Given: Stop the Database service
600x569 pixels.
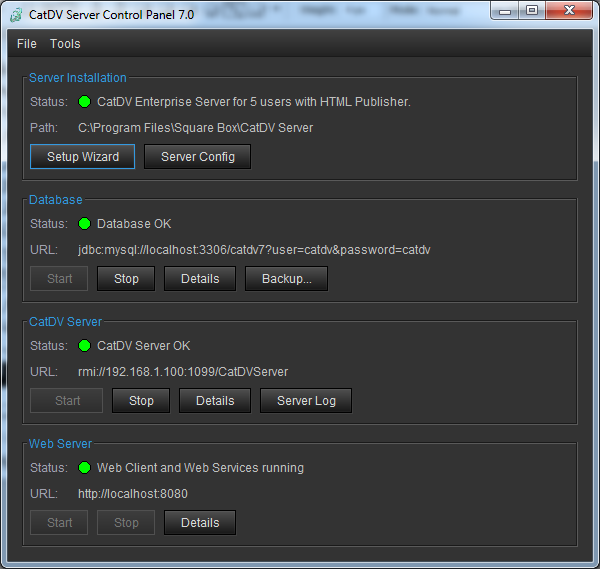Looking at the screenshot, I should pyautogui.click(x=126, y=279).
